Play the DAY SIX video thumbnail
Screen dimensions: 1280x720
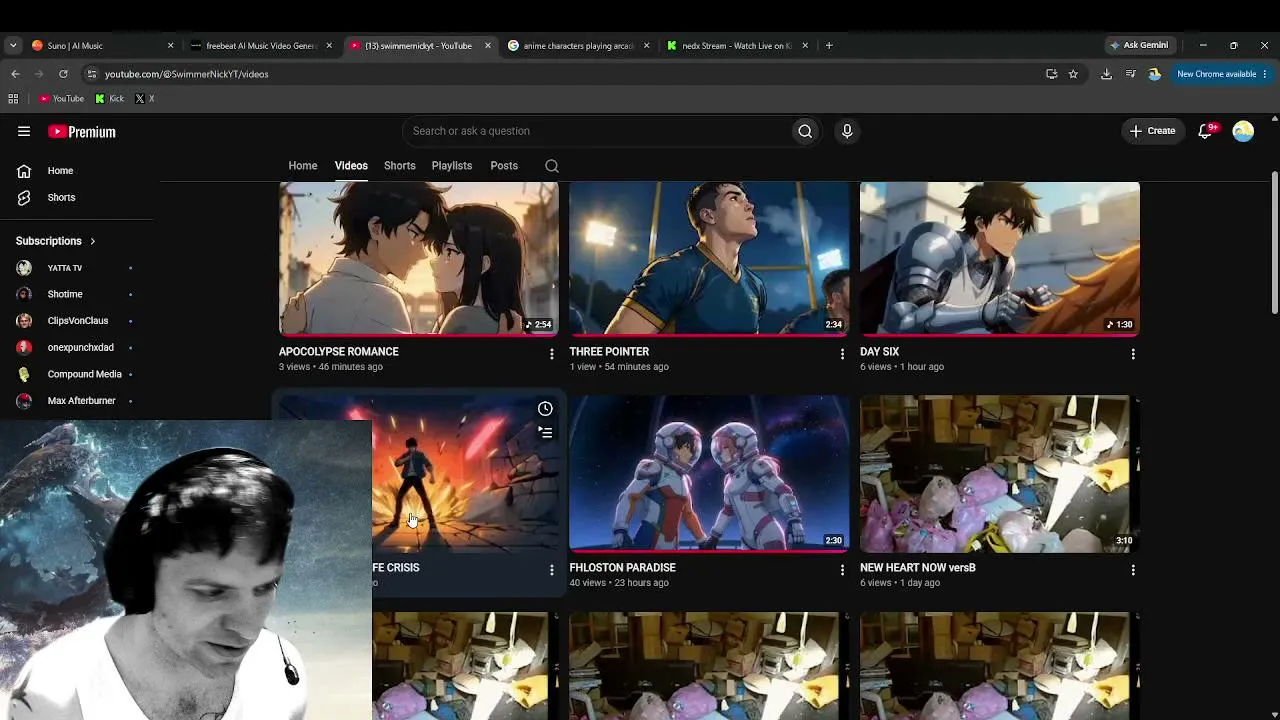pos(1000,258)
